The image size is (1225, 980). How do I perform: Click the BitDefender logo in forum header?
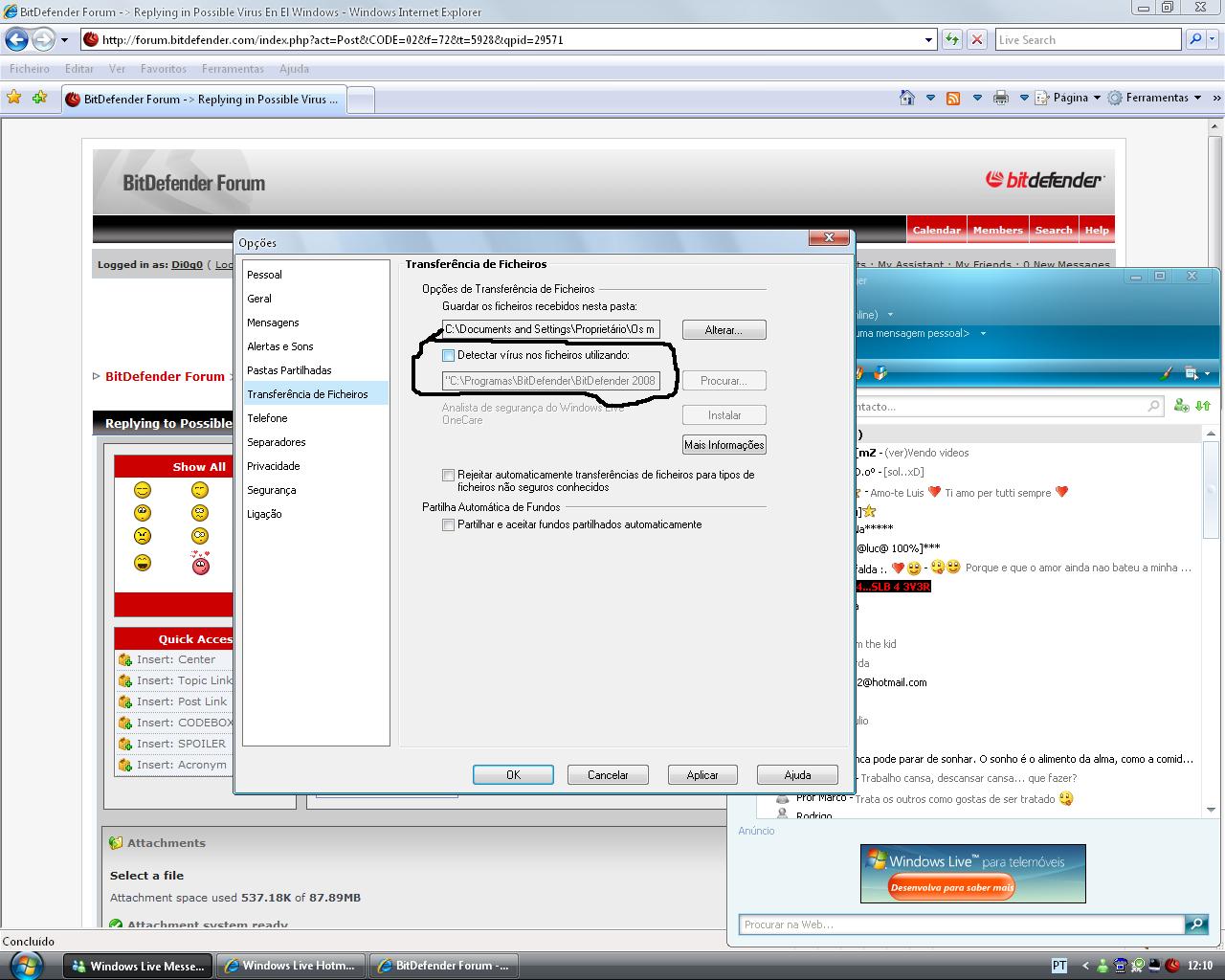coord(1044,179)
